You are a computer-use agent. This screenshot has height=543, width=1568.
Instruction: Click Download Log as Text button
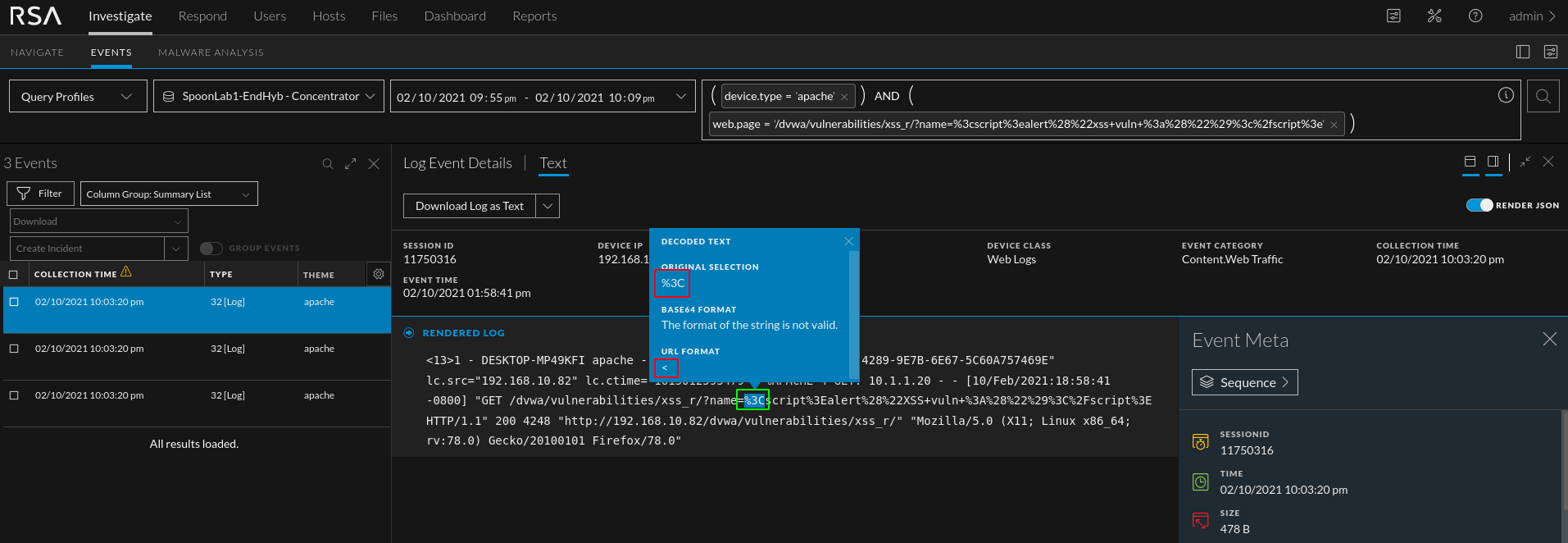point(469,206)
